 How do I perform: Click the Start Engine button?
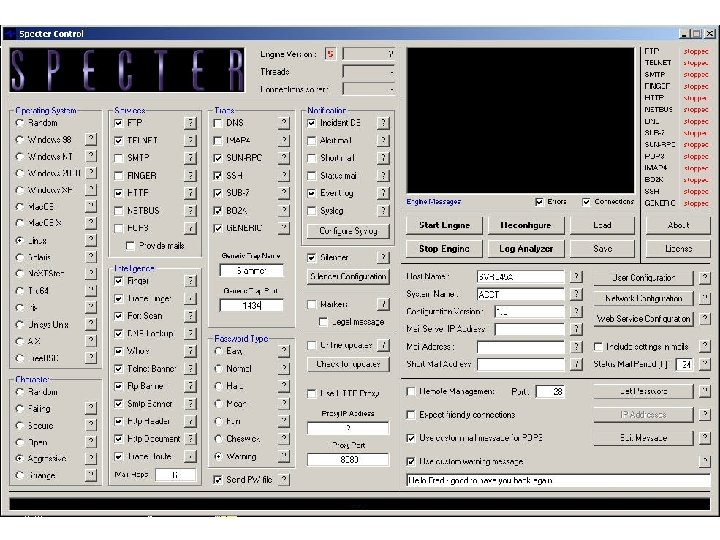tap(444, 225)
